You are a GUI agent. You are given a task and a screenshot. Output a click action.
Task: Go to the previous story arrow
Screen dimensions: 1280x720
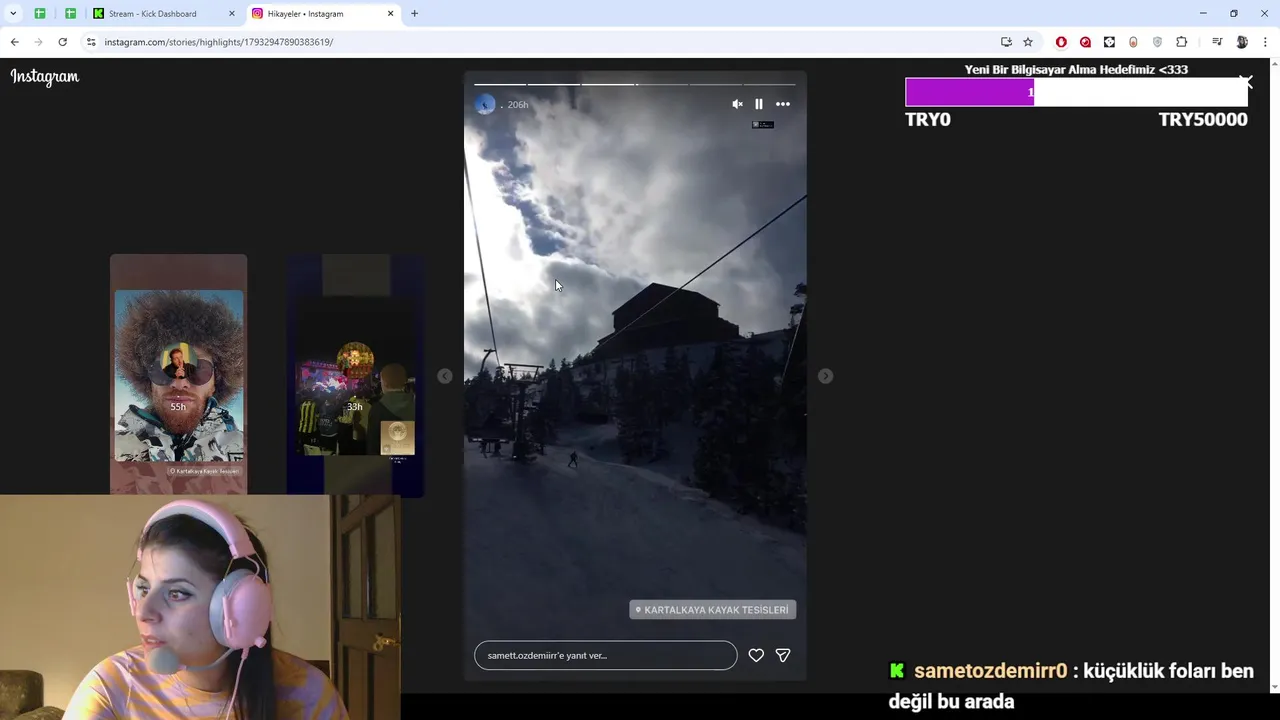(x=445, y=376)
